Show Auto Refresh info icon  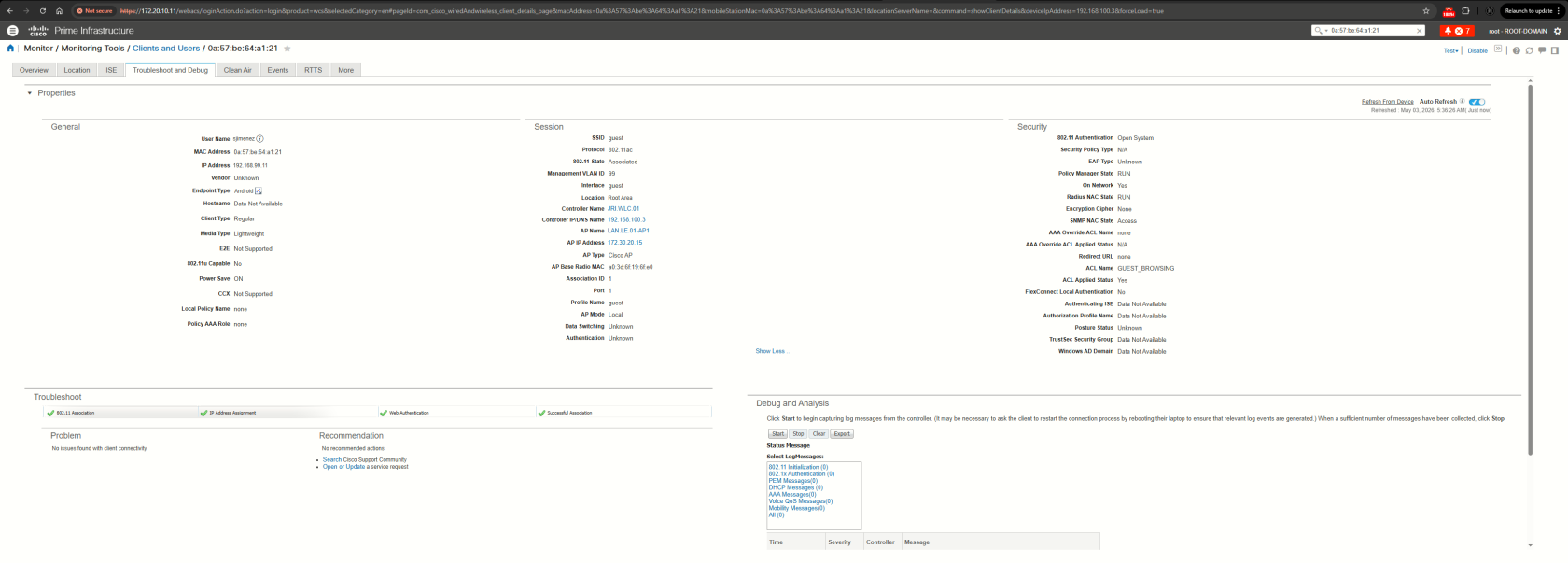[x=1462, y=101]
